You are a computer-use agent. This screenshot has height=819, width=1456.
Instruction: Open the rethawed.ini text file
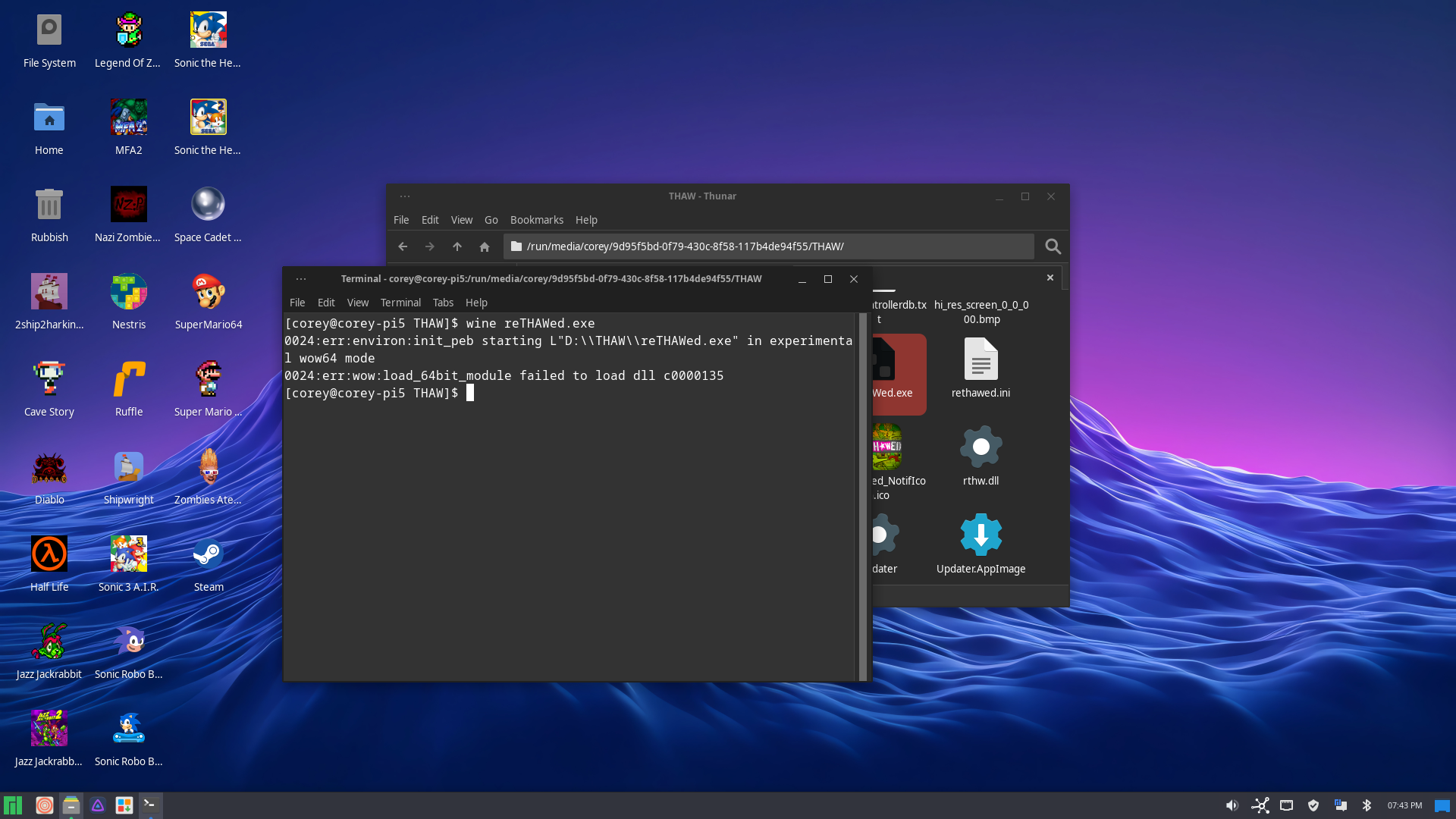click(x=981, y=359)
